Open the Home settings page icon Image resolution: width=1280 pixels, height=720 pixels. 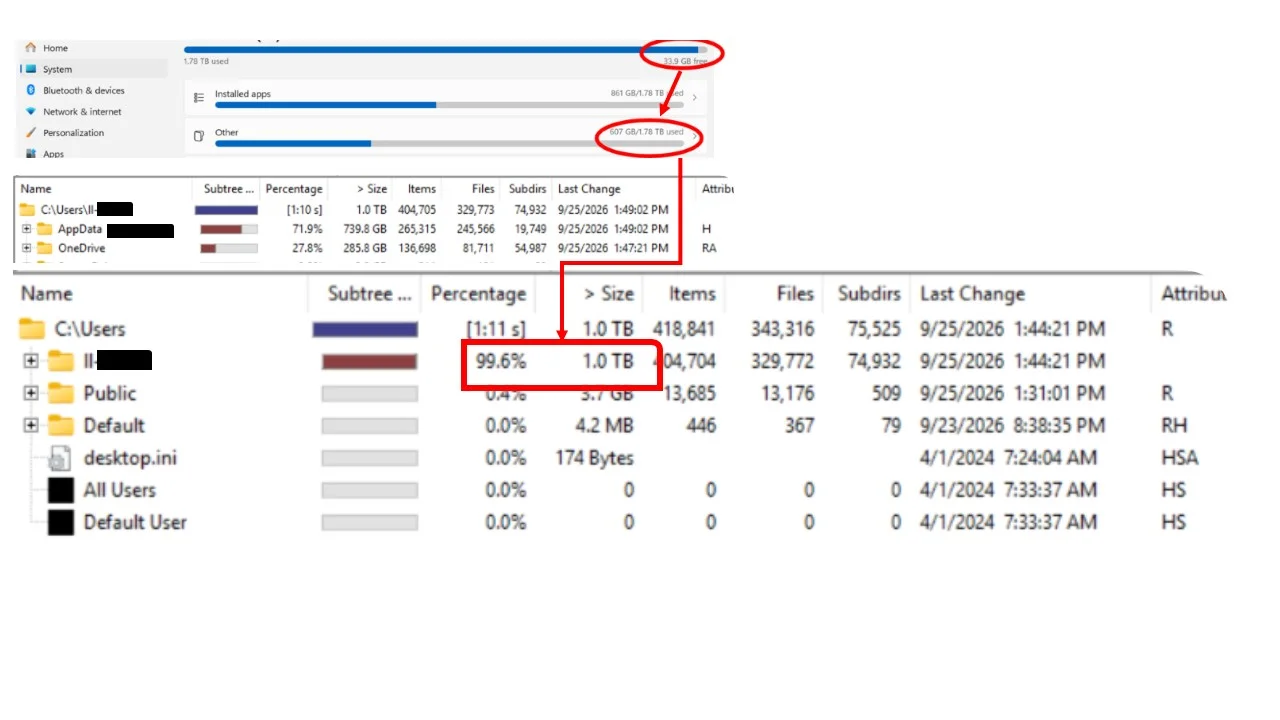31,48
